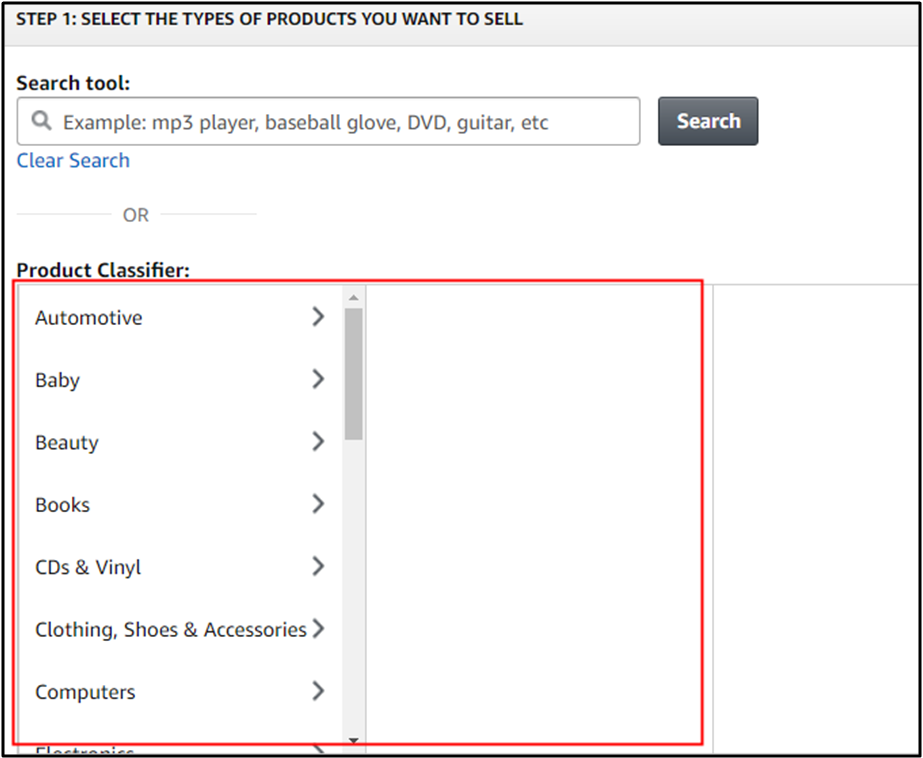Viewport: 923px width, 758px height.
Task: Pick the CDs & Vinyl category
Action: pos(88,567)
